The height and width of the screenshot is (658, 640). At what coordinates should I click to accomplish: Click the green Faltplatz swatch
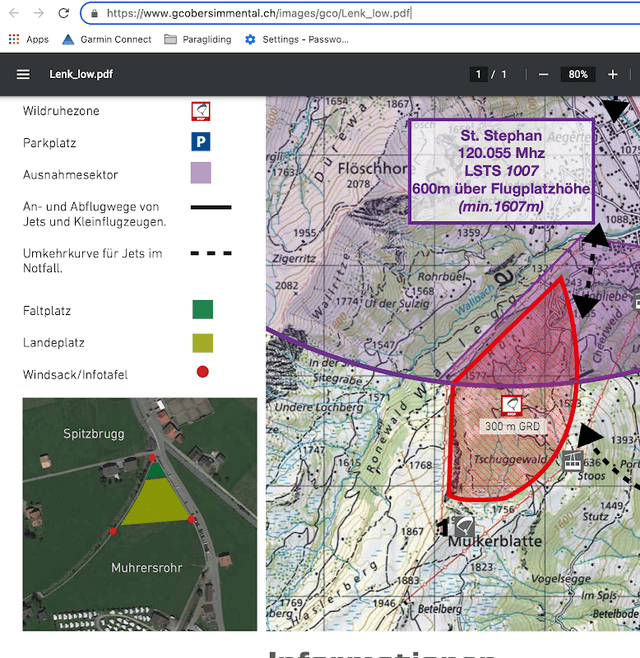[203, 310]
